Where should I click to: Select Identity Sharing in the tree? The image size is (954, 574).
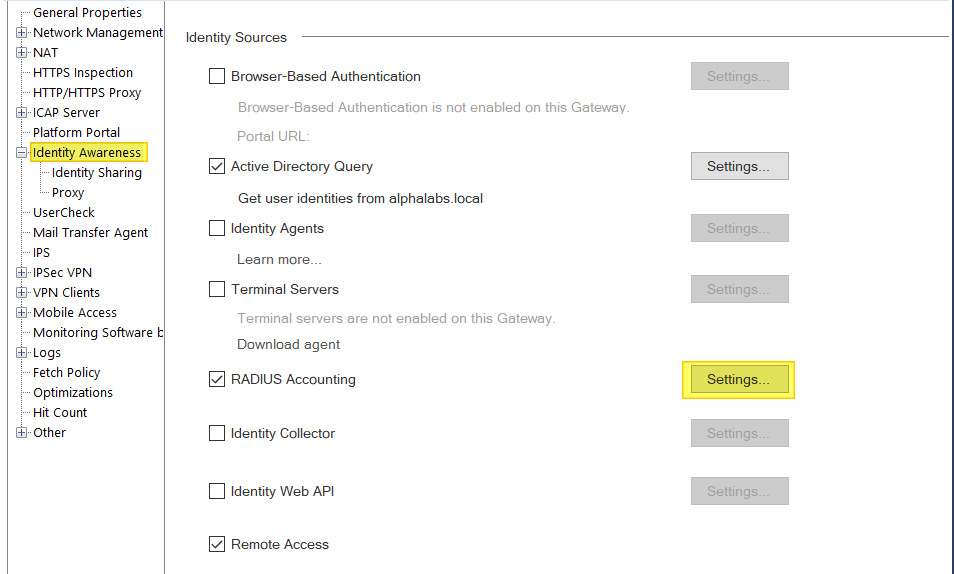pos(96,173)
